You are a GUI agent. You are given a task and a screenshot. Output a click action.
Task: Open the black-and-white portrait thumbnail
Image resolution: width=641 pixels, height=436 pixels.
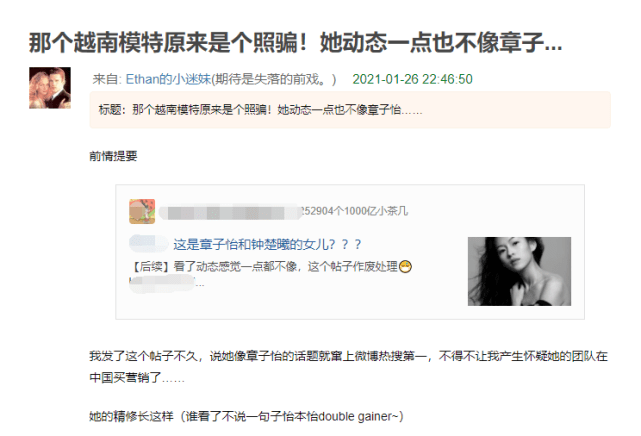click(x=519, y=271)
